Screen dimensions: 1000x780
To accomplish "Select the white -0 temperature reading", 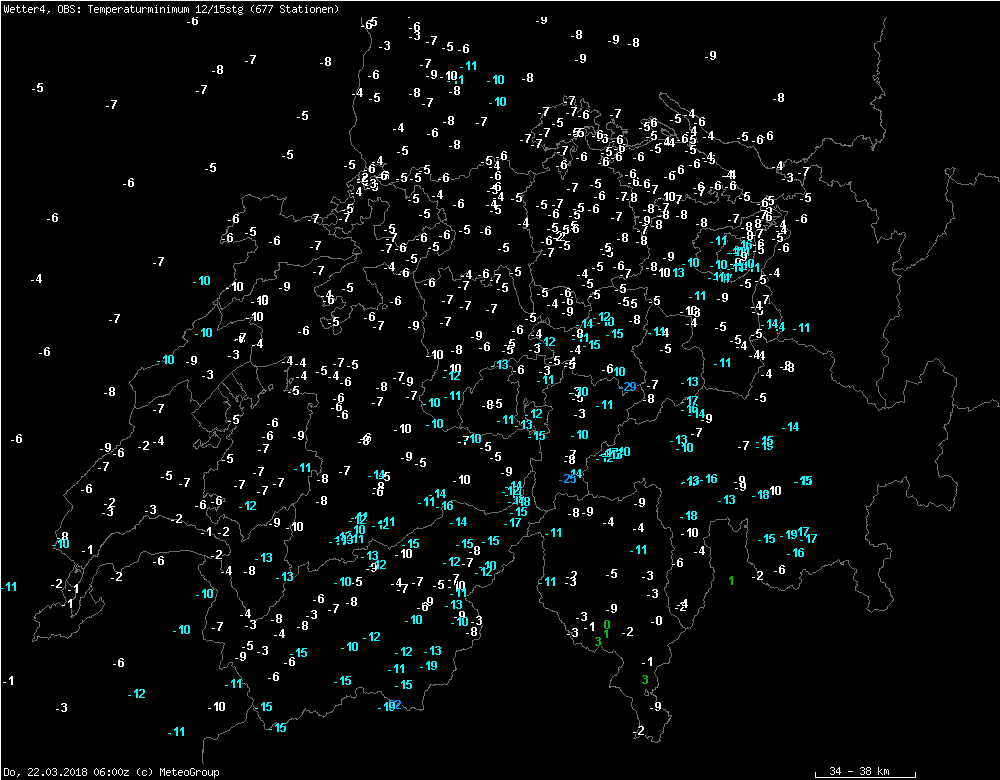I will click(x=655, y=621).
